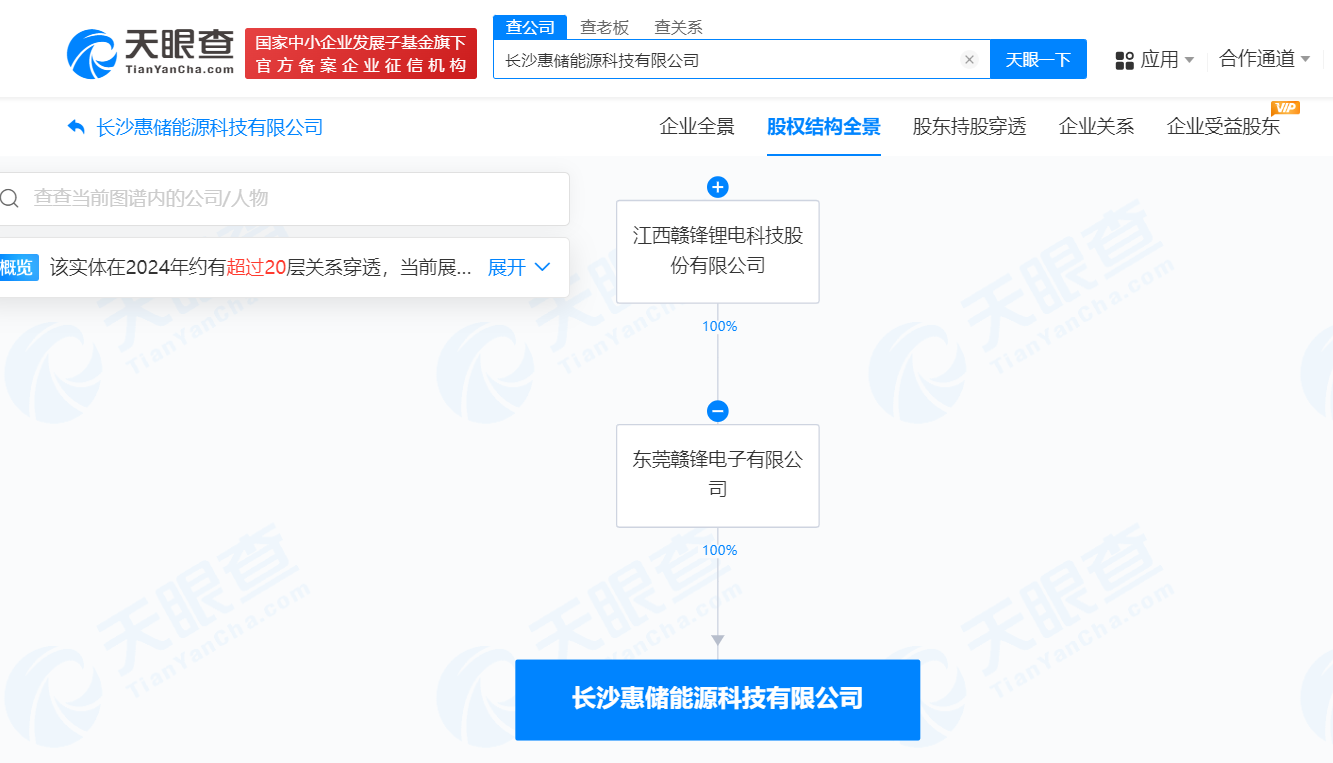Clear search text using the × icon
The width and height of the screenshot is (1333, 763).
tap(969, 59)
